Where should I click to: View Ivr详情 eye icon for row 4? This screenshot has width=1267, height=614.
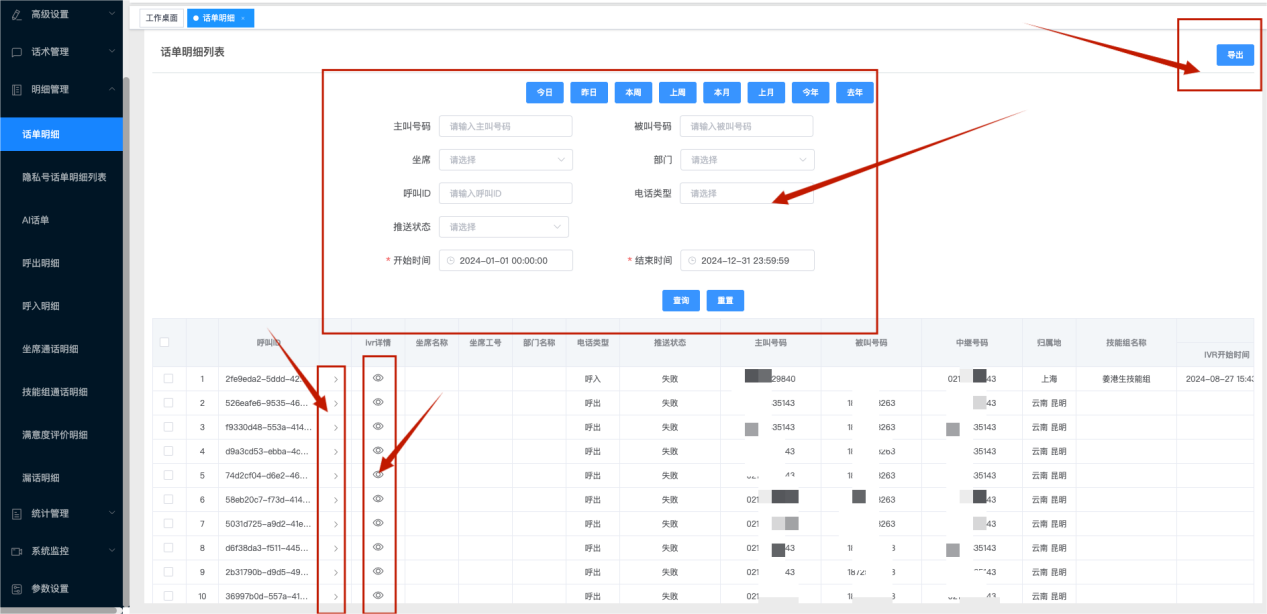(378, 451)
